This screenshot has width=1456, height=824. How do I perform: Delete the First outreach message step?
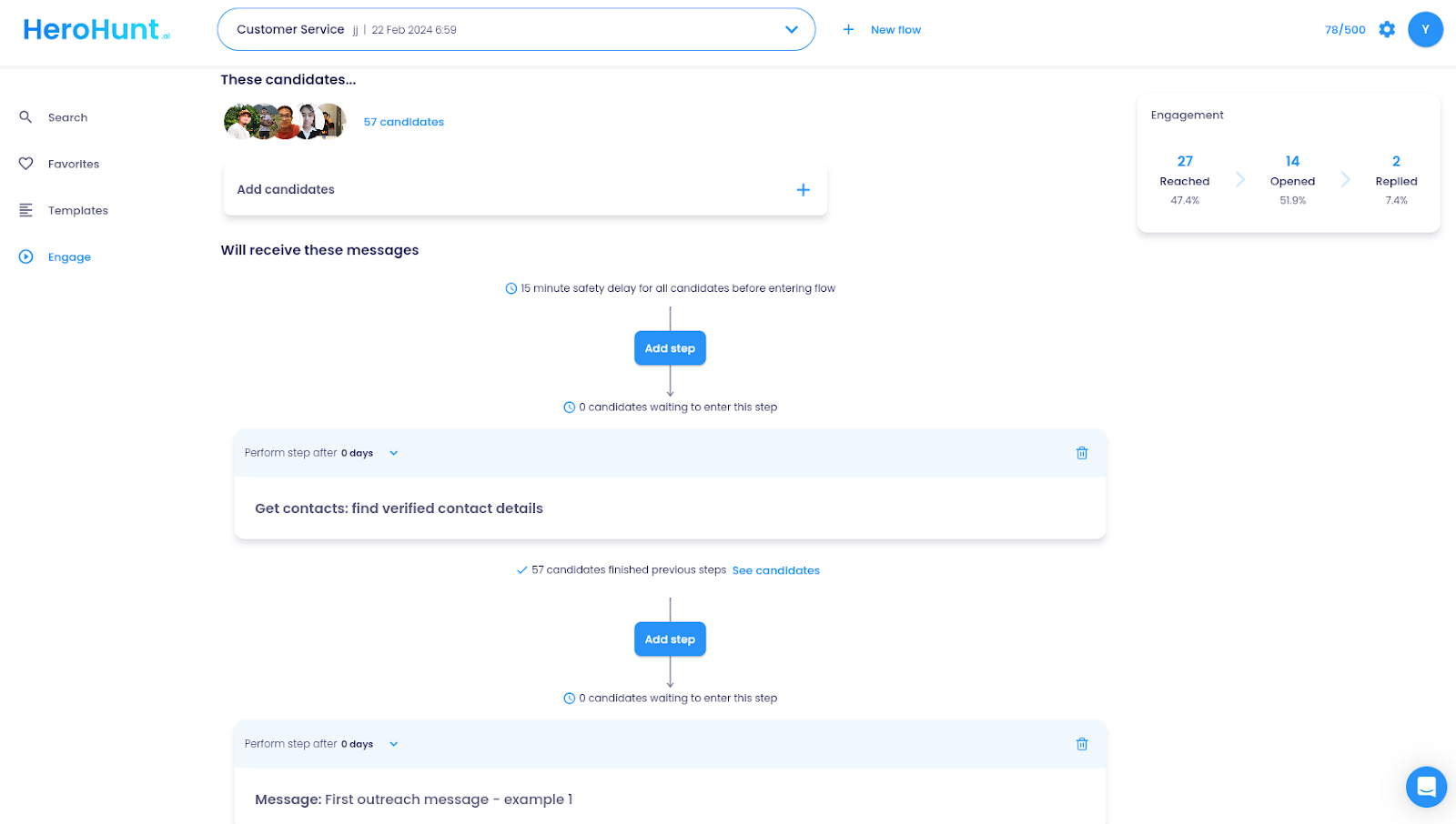1081,744
